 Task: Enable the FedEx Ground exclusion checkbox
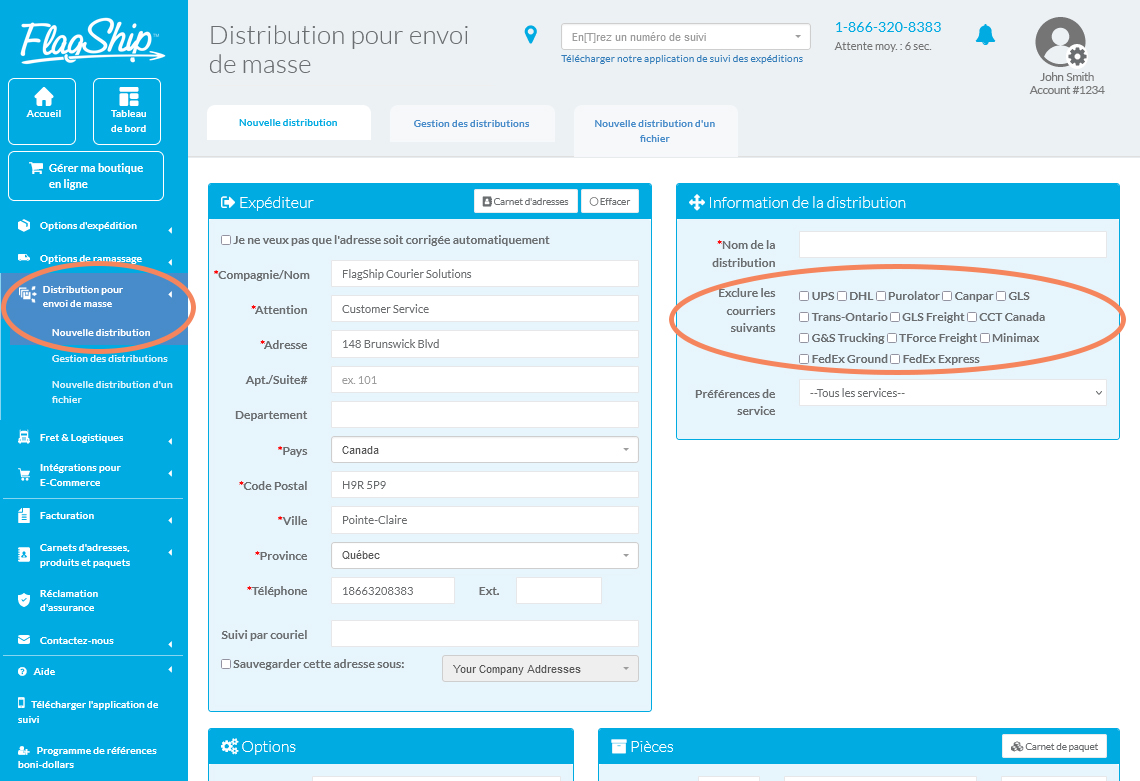tap(803, 358)
